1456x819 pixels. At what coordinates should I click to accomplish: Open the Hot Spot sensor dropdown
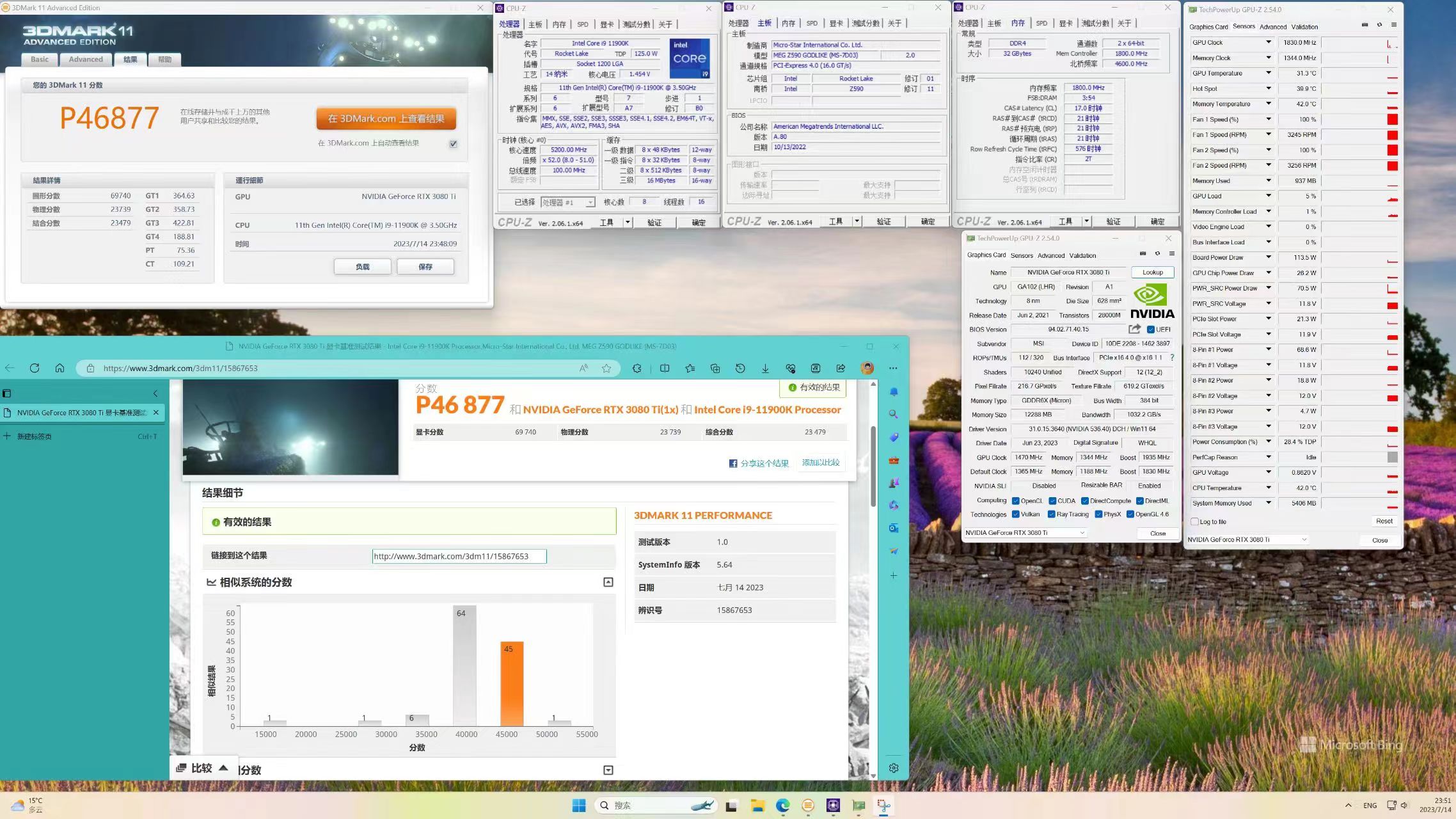[1268, 88]
